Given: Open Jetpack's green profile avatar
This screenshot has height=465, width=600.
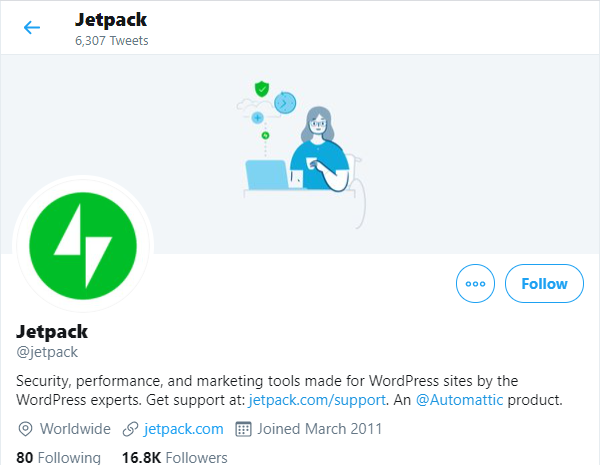Looking at the screenshot, I should pyautogui.click(x=83, y=246).
